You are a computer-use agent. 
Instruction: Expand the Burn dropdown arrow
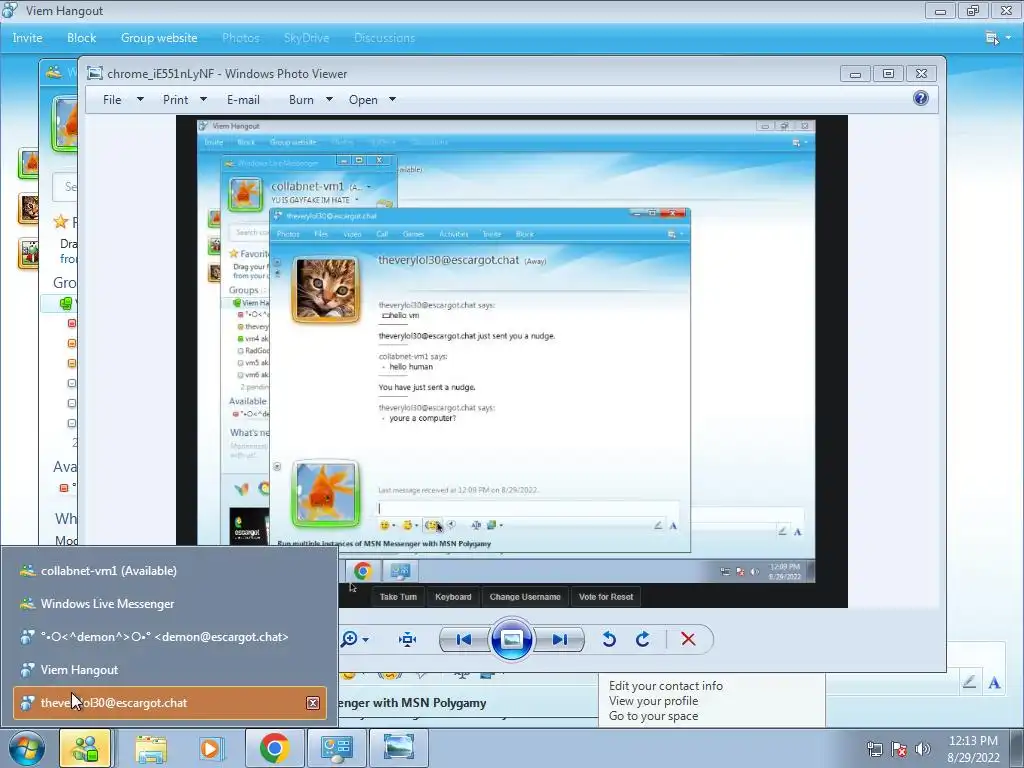point(329,99)
